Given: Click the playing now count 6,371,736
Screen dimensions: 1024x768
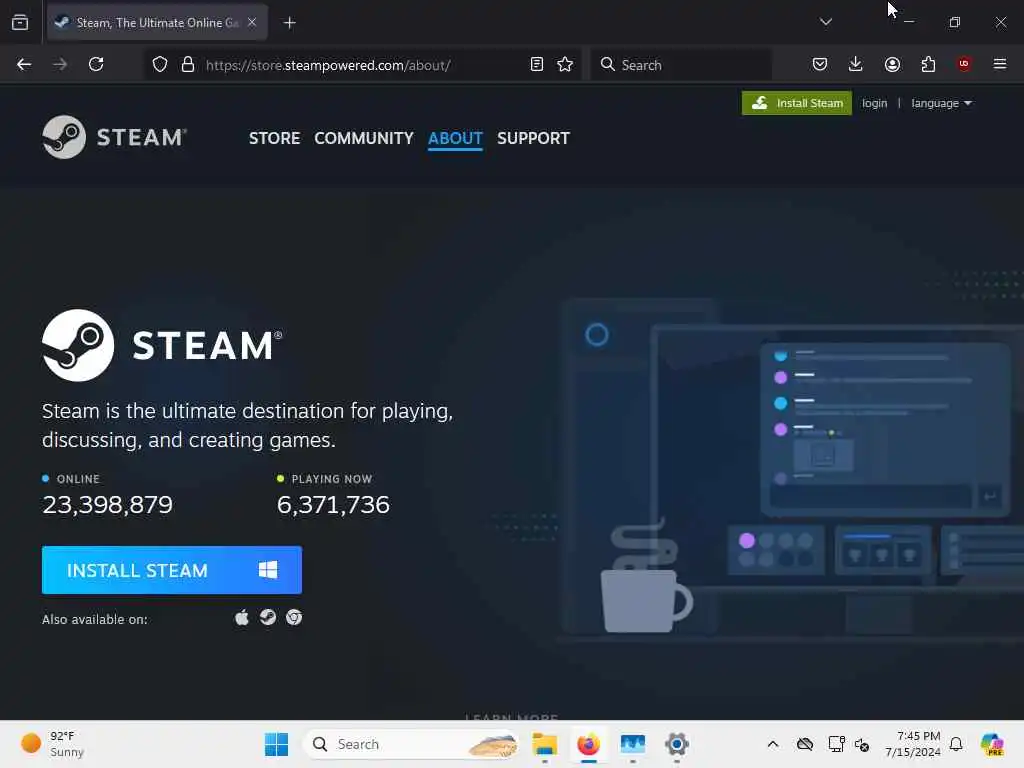Looking at the screenshot, I should click(333, 505).
